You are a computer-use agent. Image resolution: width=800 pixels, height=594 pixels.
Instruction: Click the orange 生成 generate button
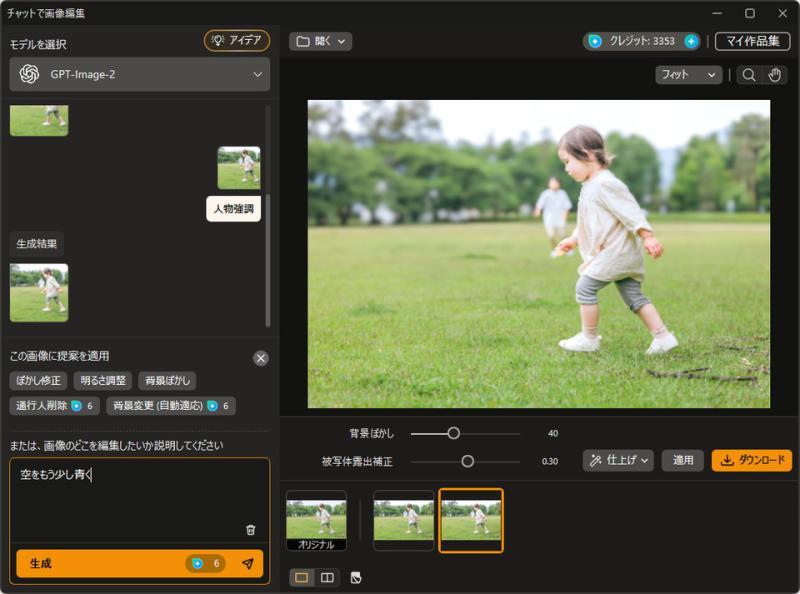(x=140, y=563)
